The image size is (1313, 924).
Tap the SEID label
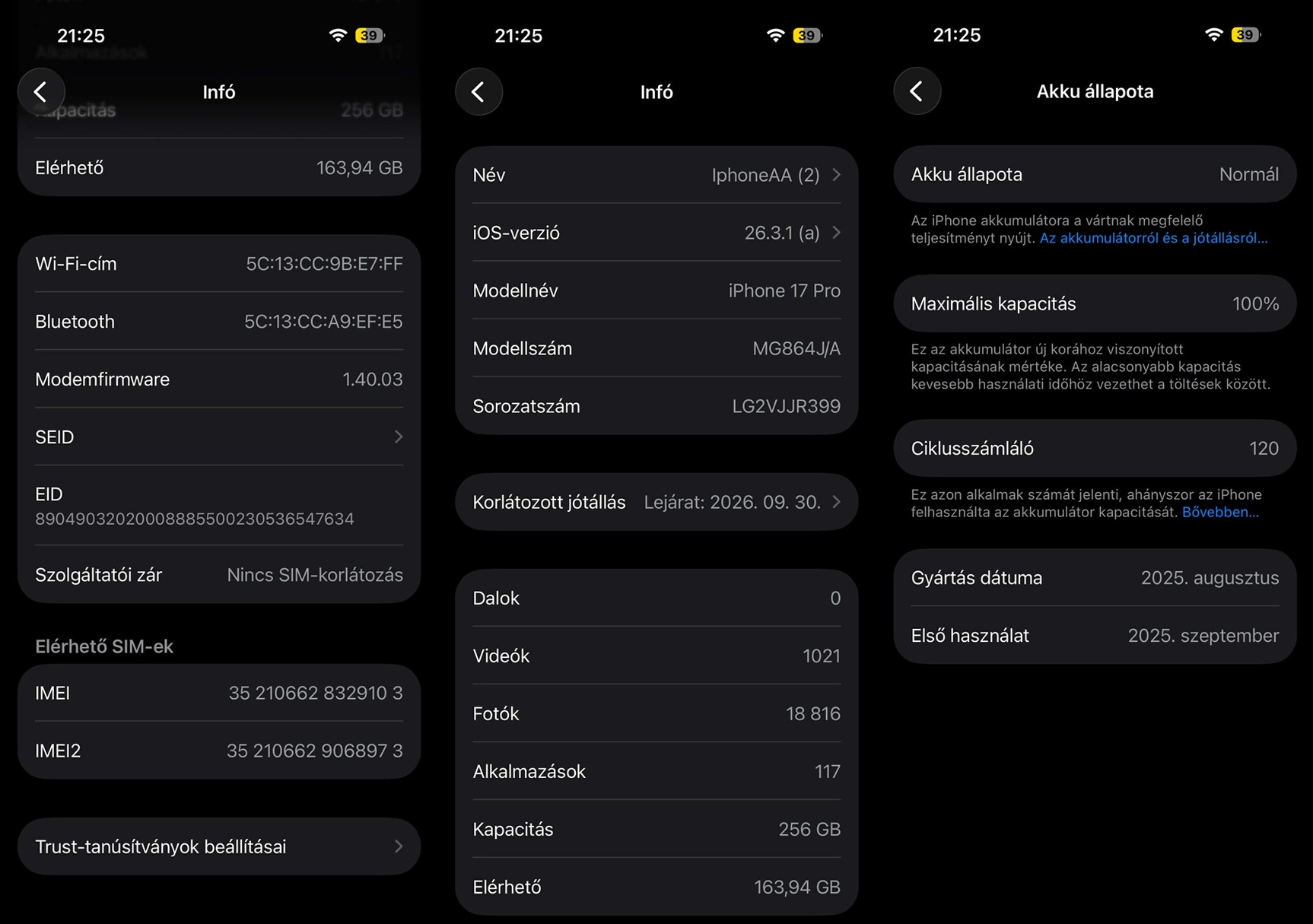coord(55,437)
